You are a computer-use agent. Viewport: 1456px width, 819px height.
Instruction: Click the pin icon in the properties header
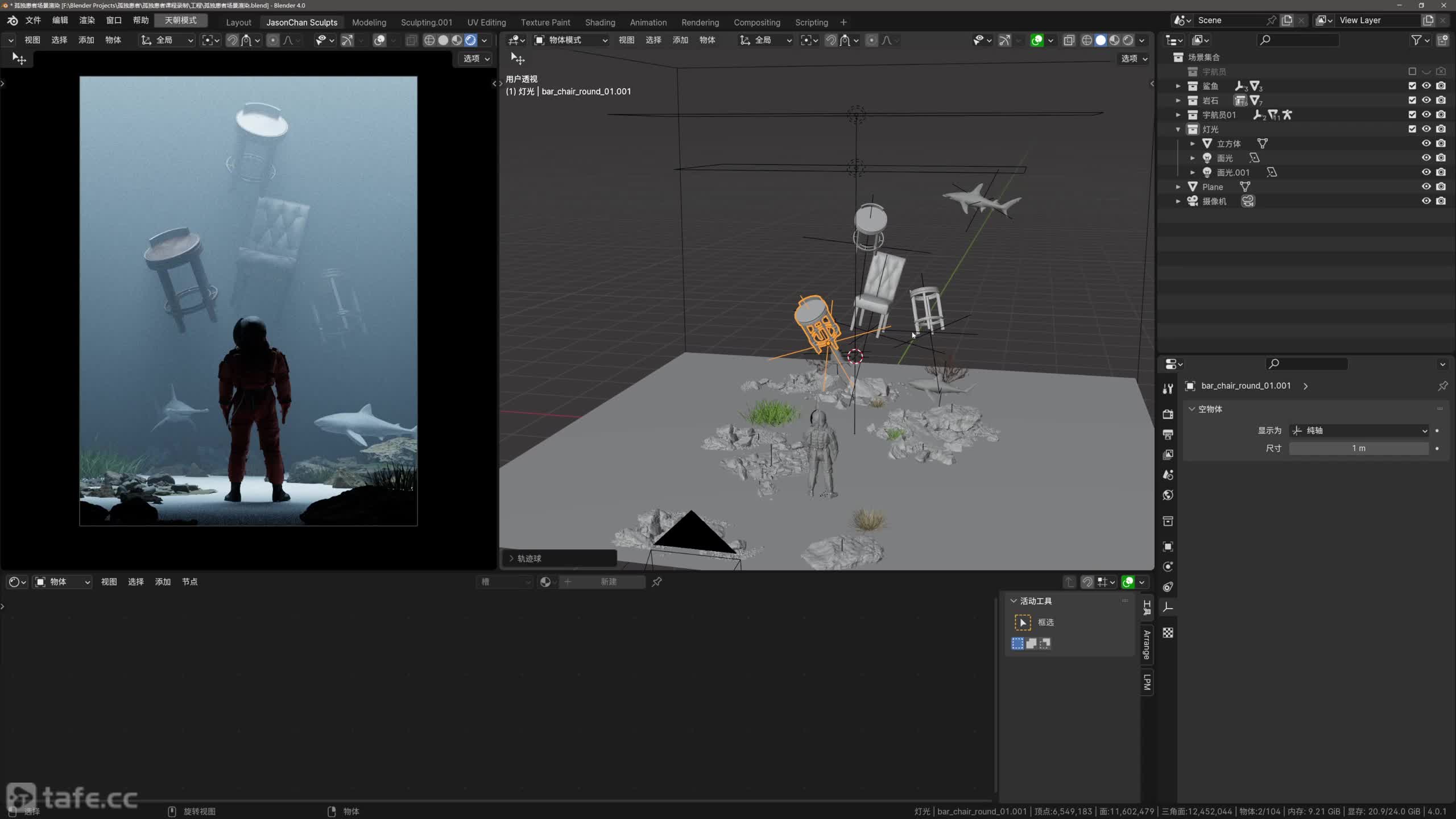coord(1442,386)
